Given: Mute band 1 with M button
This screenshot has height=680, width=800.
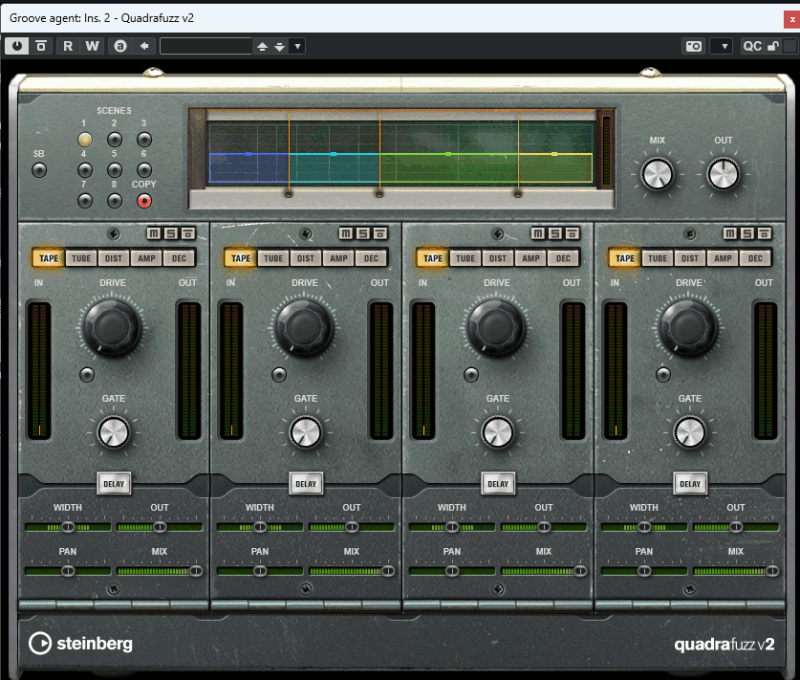Looking at the screenshot, I should [154, 234].
